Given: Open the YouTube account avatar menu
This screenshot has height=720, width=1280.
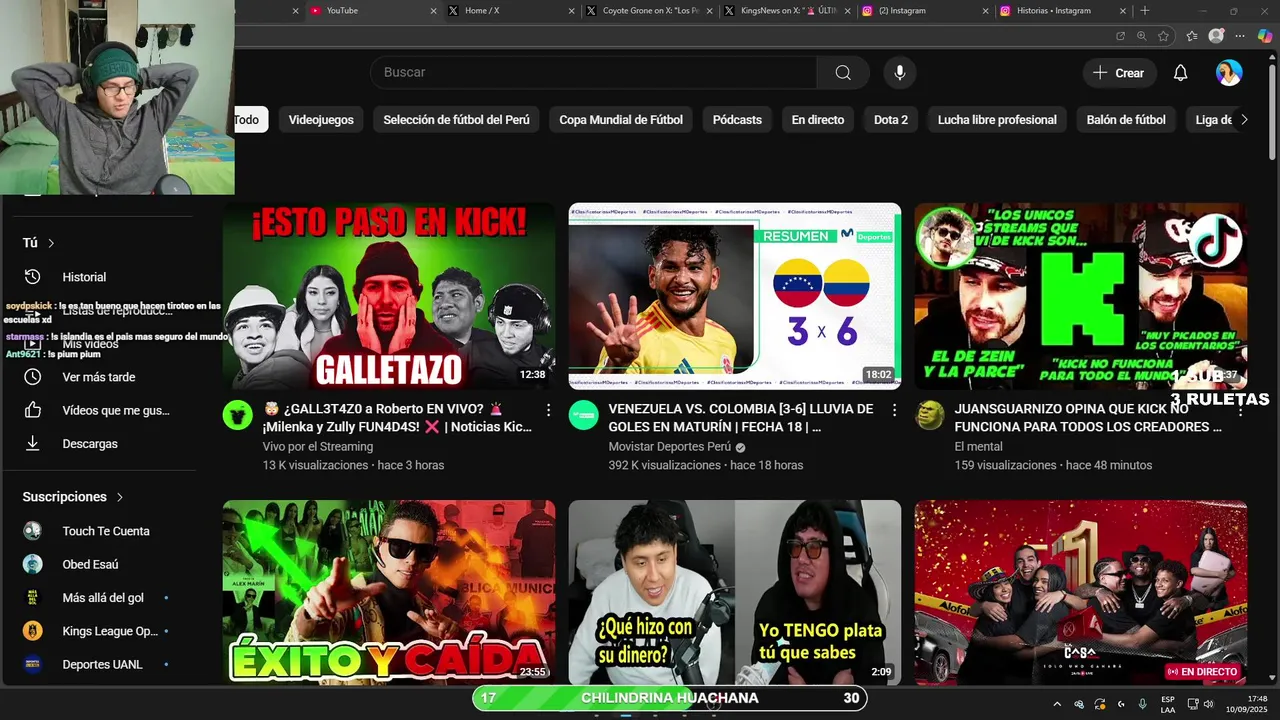Looking at the screenshot, I should click(x=1229, y=73).
